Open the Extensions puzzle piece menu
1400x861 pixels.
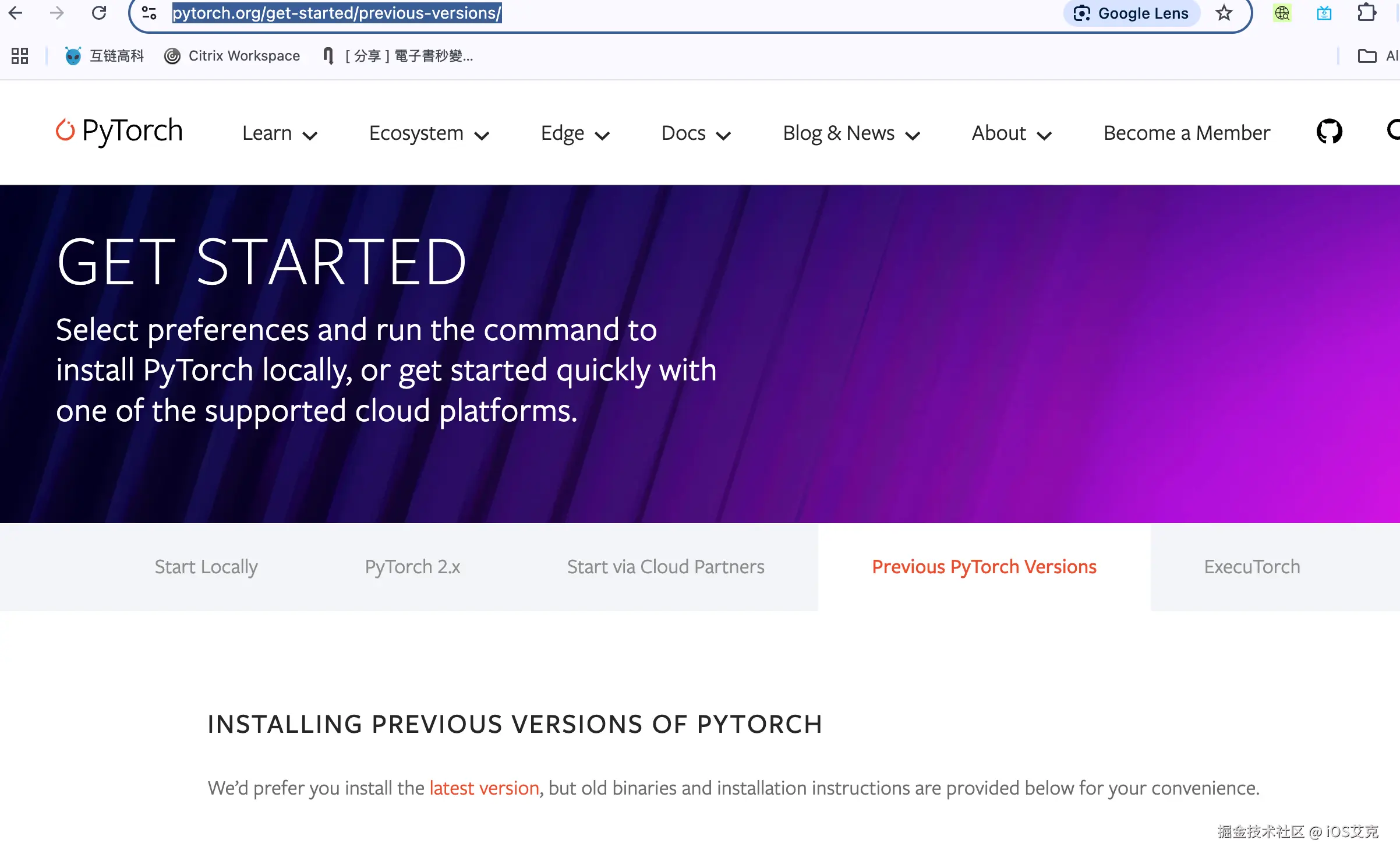[1366, 13]
